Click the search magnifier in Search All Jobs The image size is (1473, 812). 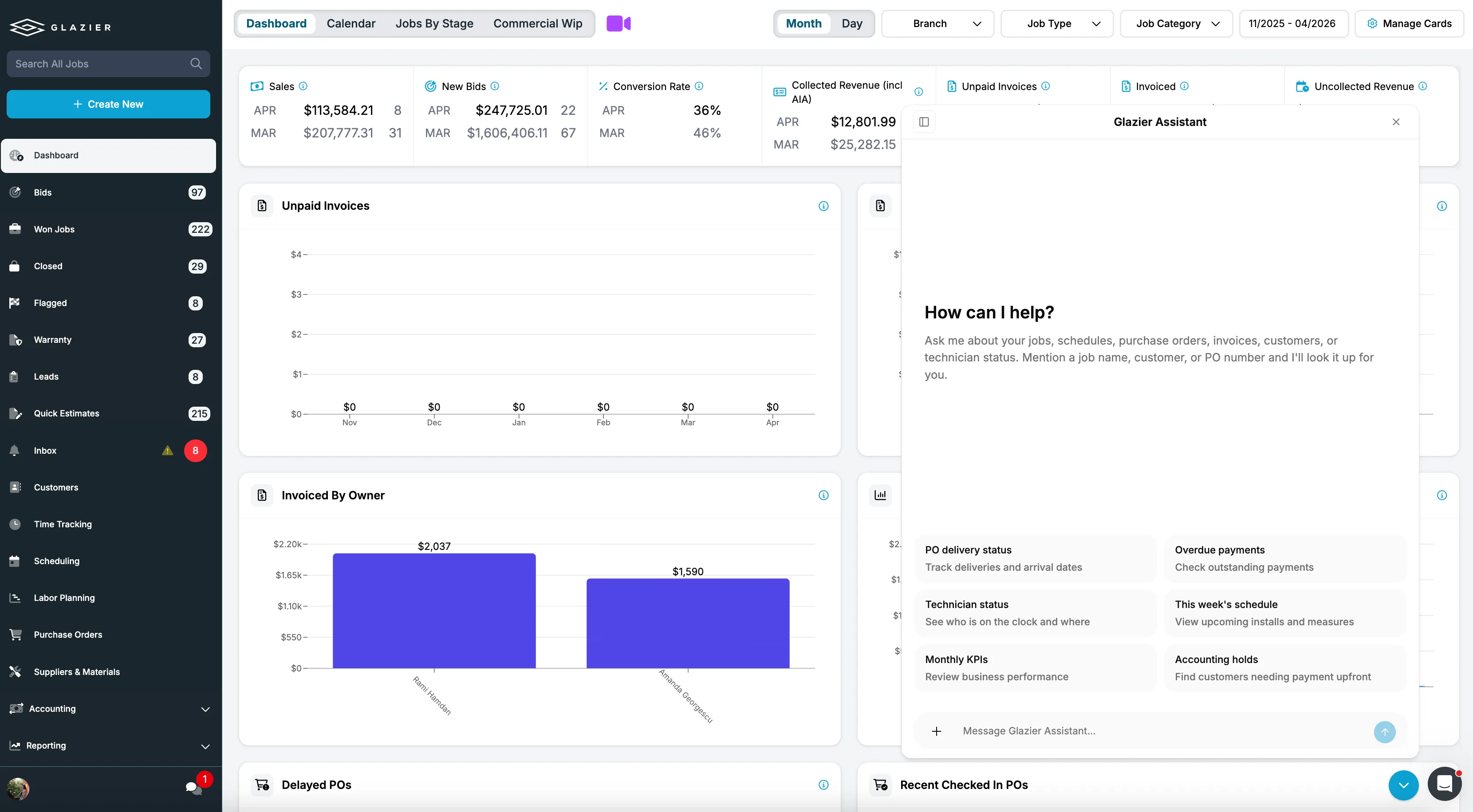point(196,63)
